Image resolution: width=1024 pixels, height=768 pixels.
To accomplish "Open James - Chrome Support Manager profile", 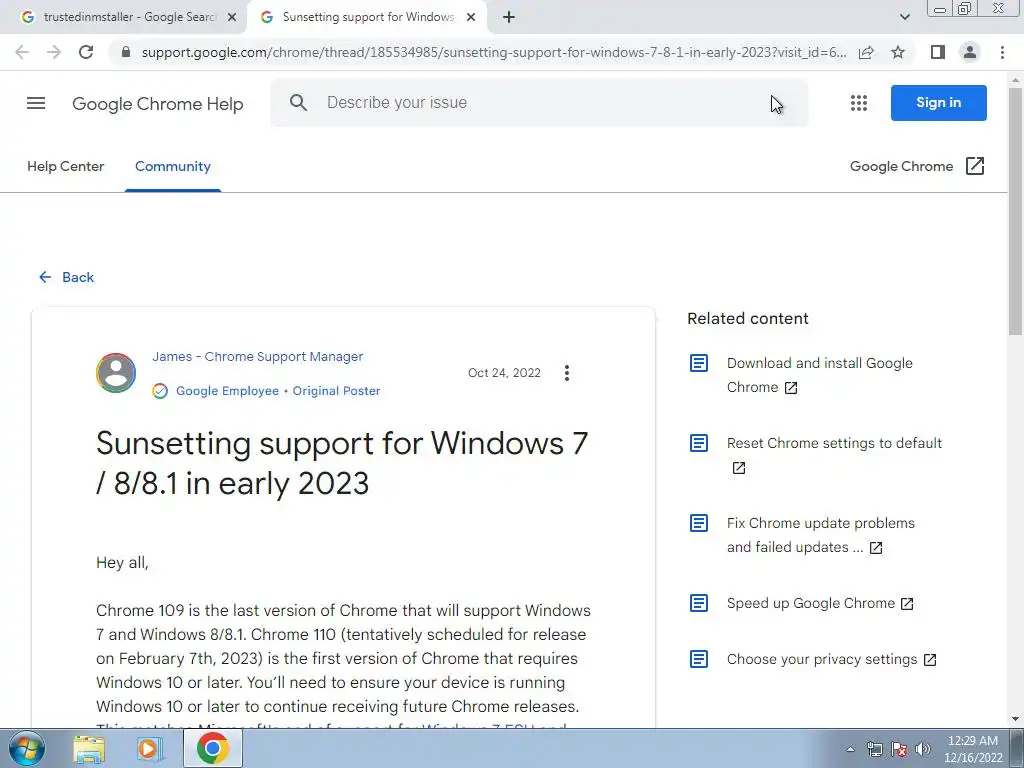I will click(257, 357).
